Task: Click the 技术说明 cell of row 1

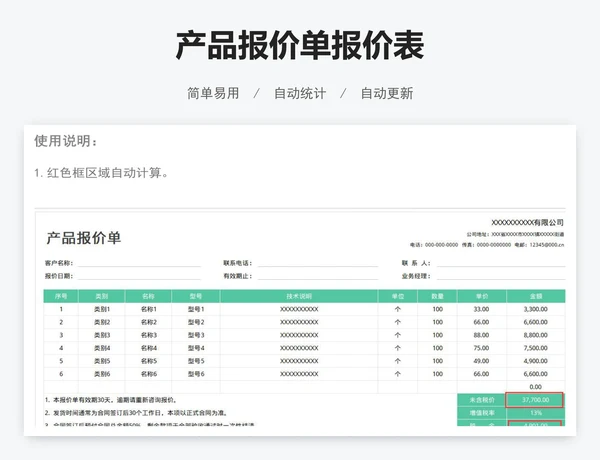Action: 299,309
